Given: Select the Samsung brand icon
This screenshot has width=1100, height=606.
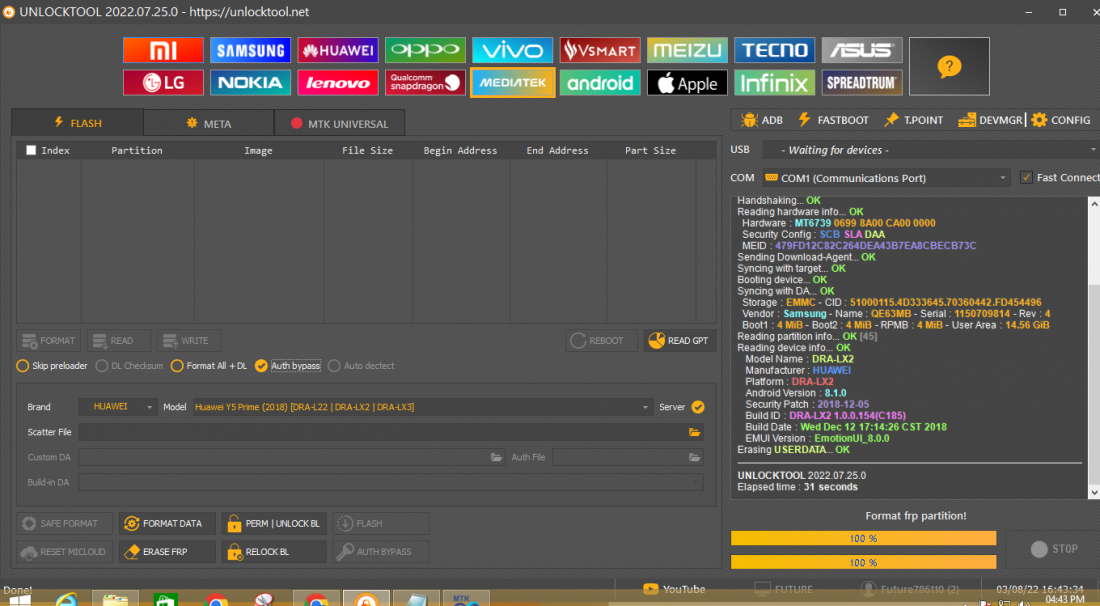Looking at the screenshot, I should pyautogui.click(x=250, y=50).
